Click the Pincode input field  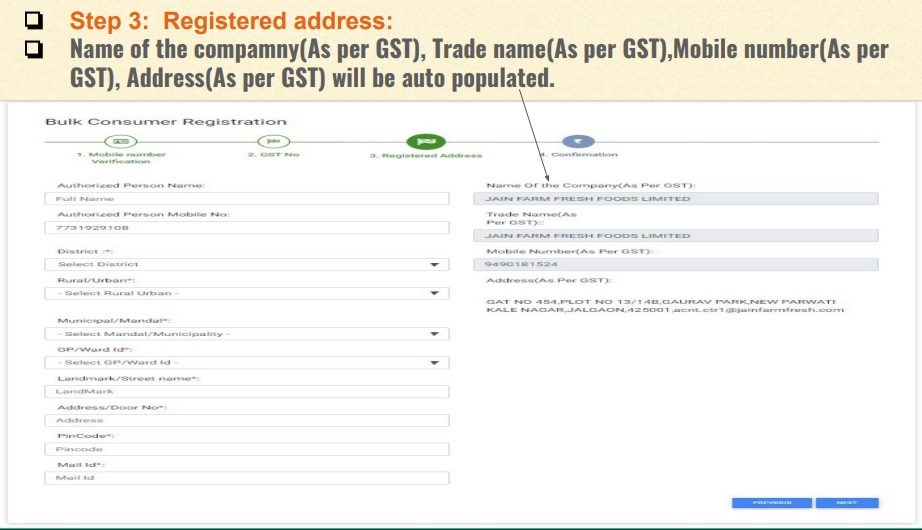pos(247,449)
